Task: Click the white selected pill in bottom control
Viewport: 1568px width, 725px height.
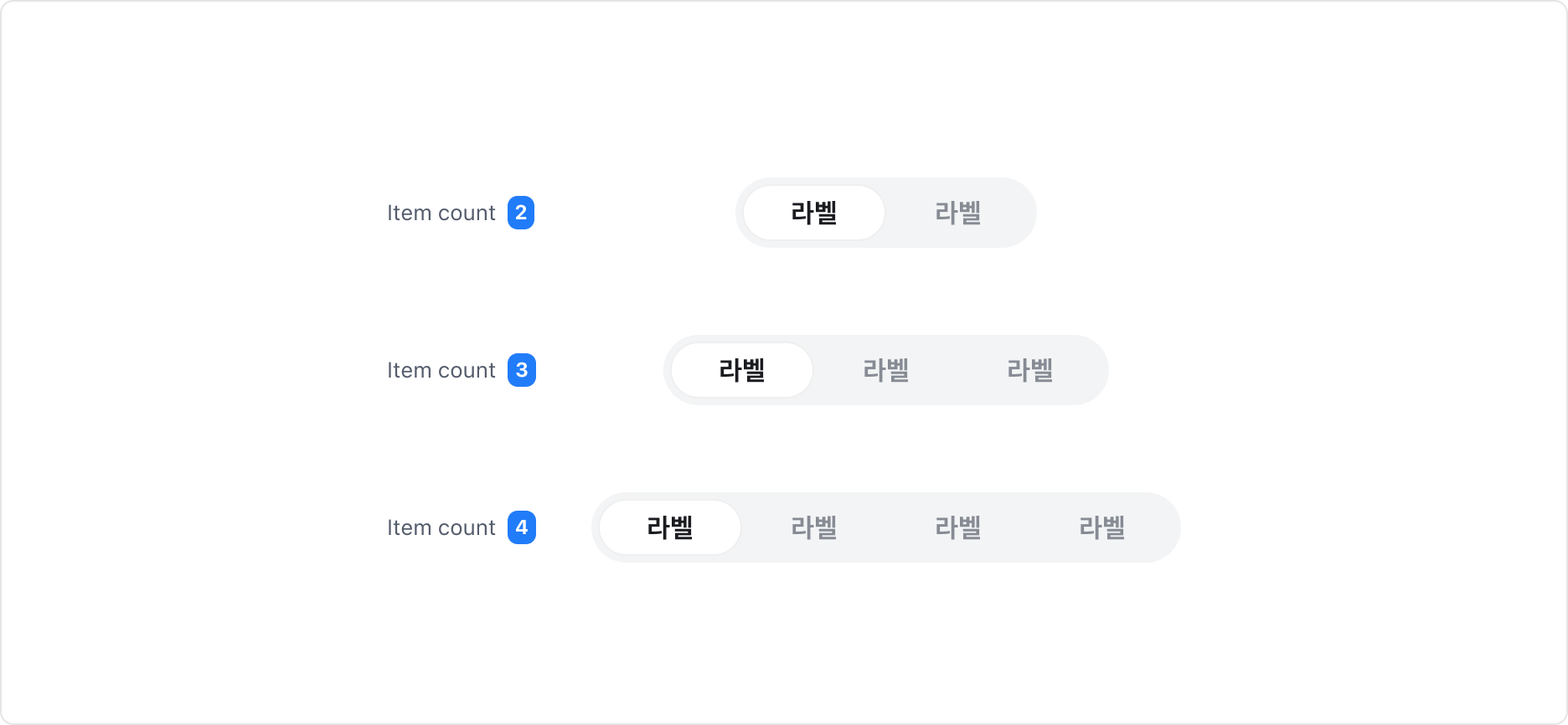Action: click(x=668, y=527)
